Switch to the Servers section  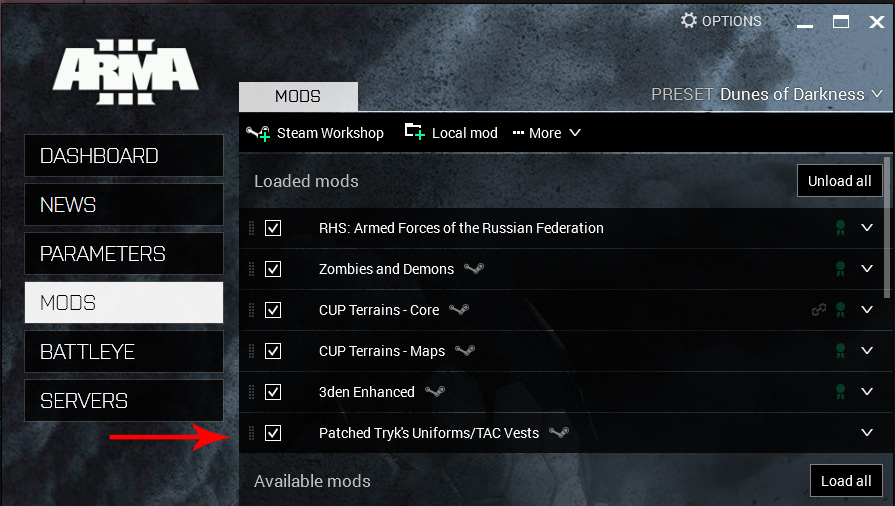123,401
